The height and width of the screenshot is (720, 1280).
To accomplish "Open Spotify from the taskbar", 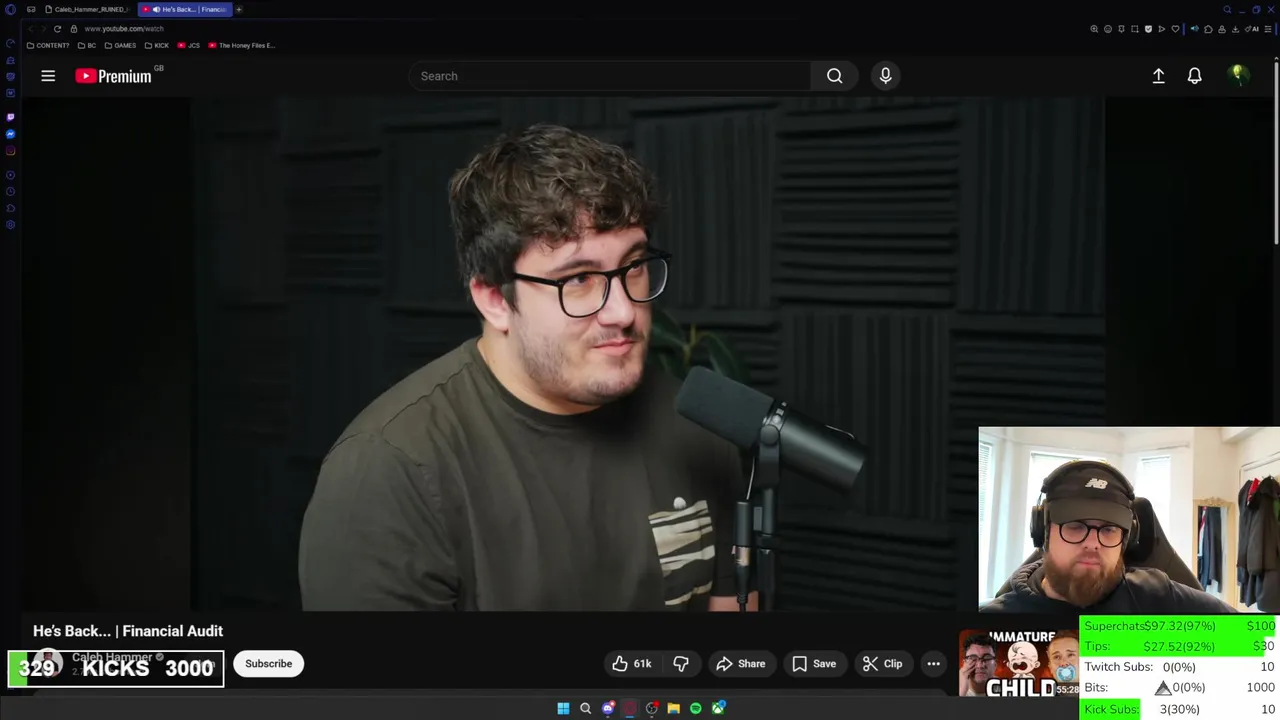I will [695, 708].
